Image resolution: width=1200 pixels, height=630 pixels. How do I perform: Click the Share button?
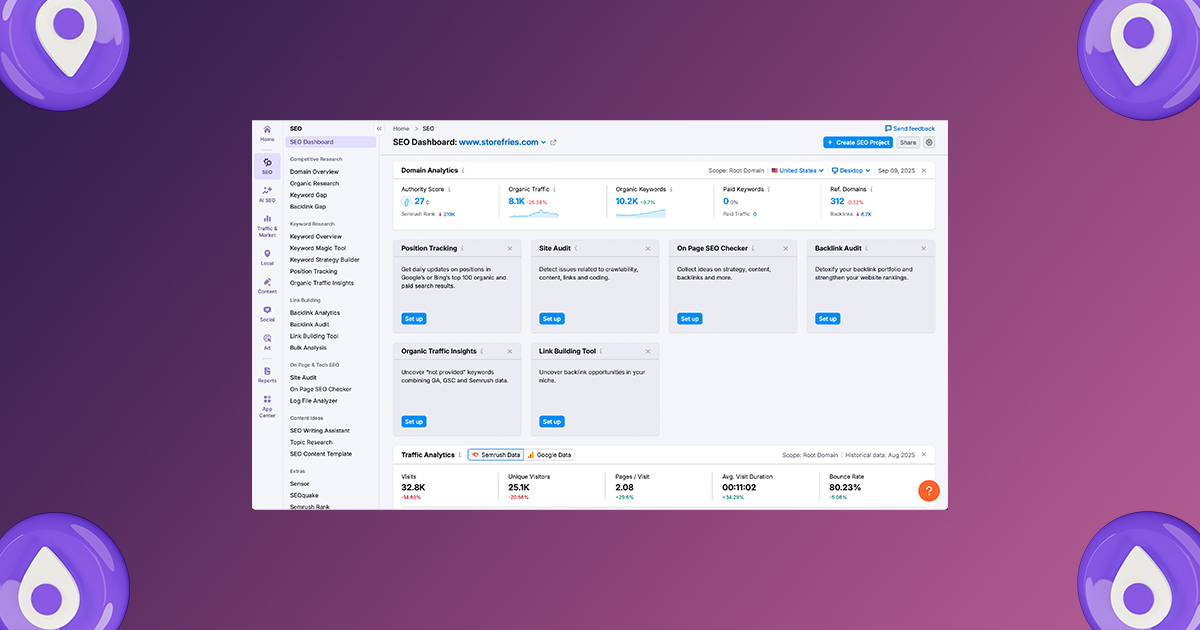tap(907, 143)
